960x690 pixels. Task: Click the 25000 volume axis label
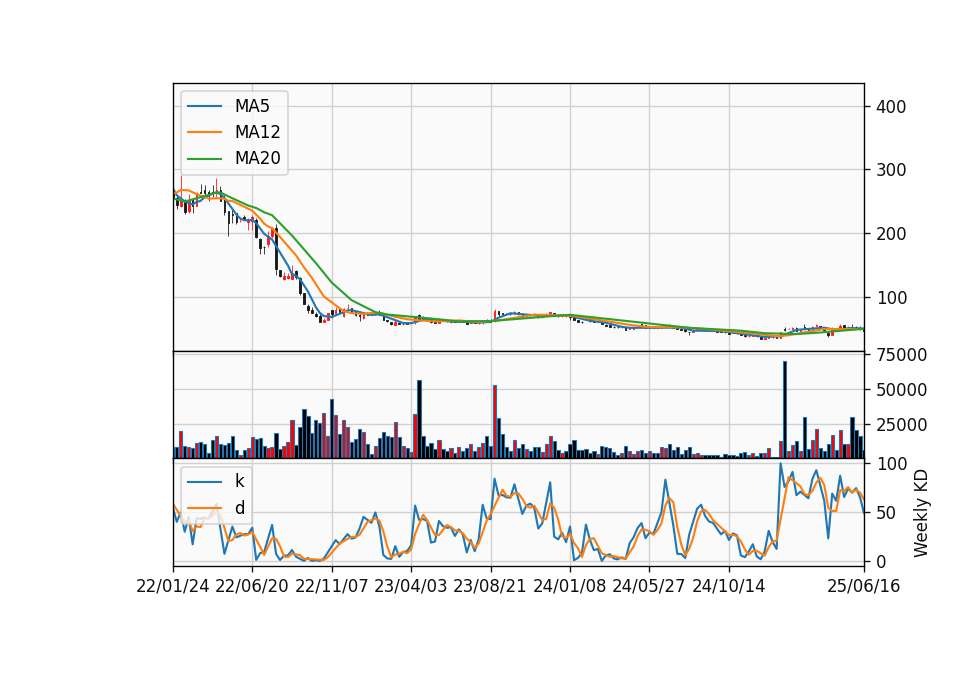pyautogui.click(x=901, y=424)
